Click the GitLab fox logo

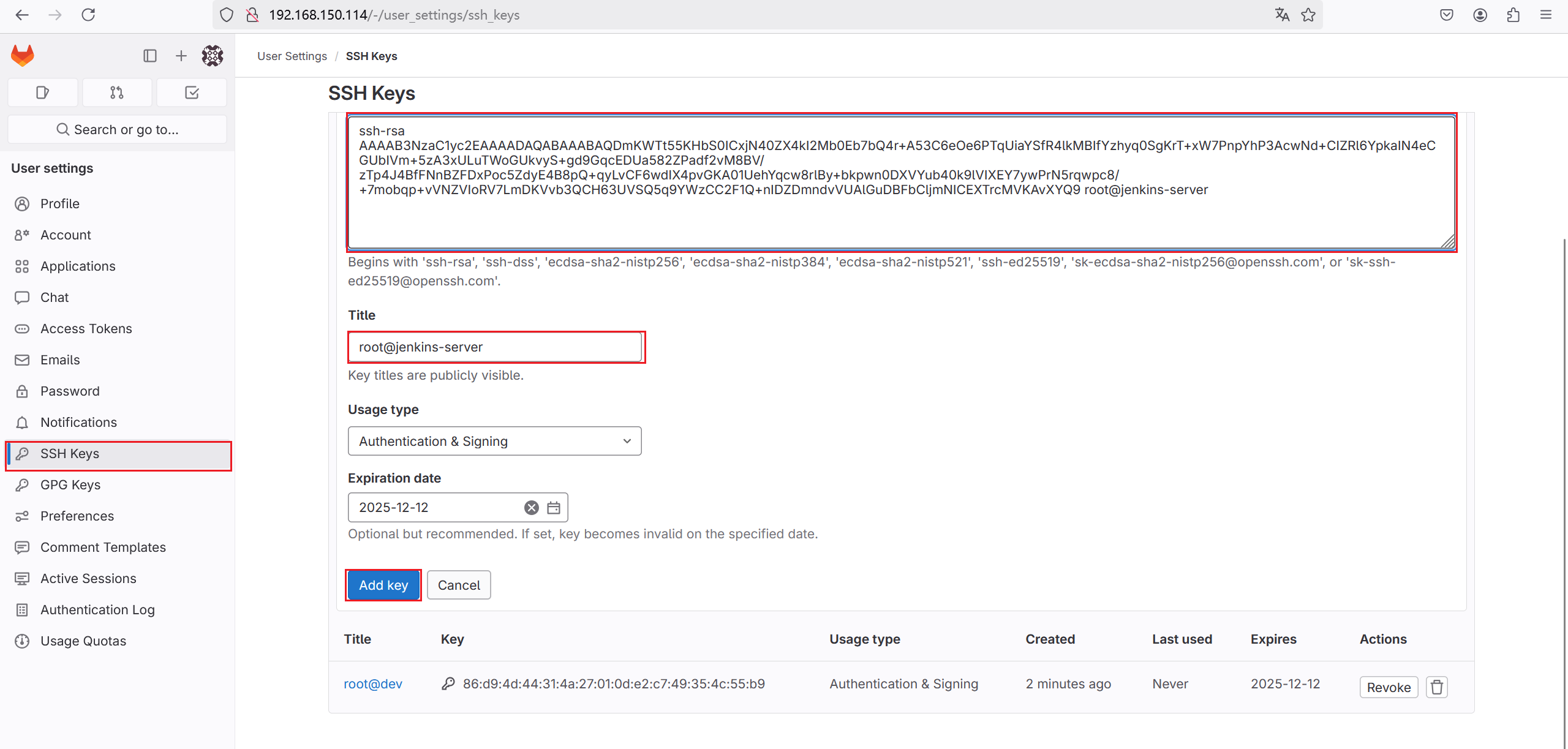coord(23,56)
